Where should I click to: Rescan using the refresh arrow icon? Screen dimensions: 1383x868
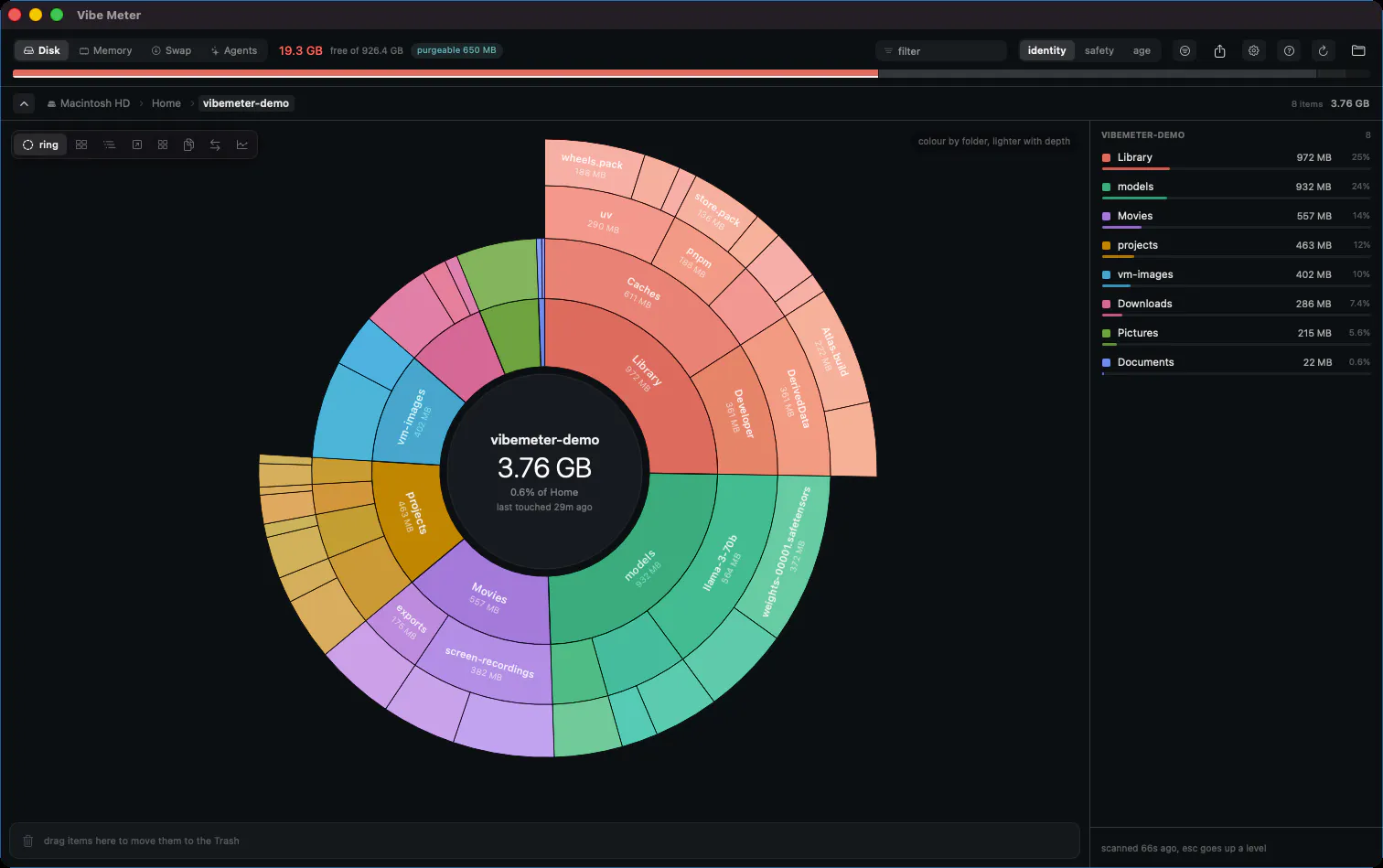(1323, 51)
